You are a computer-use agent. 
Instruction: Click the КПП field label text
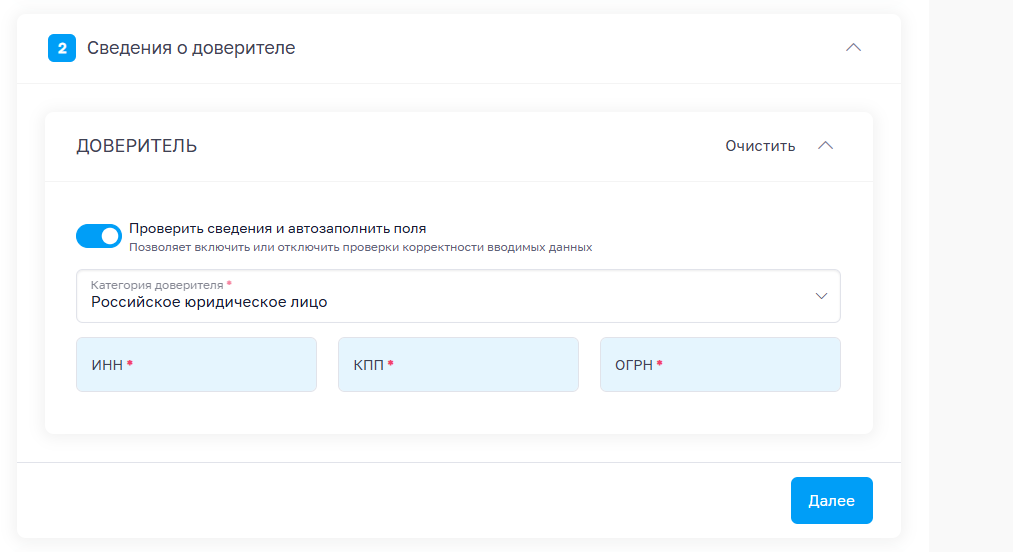(368, 365)
